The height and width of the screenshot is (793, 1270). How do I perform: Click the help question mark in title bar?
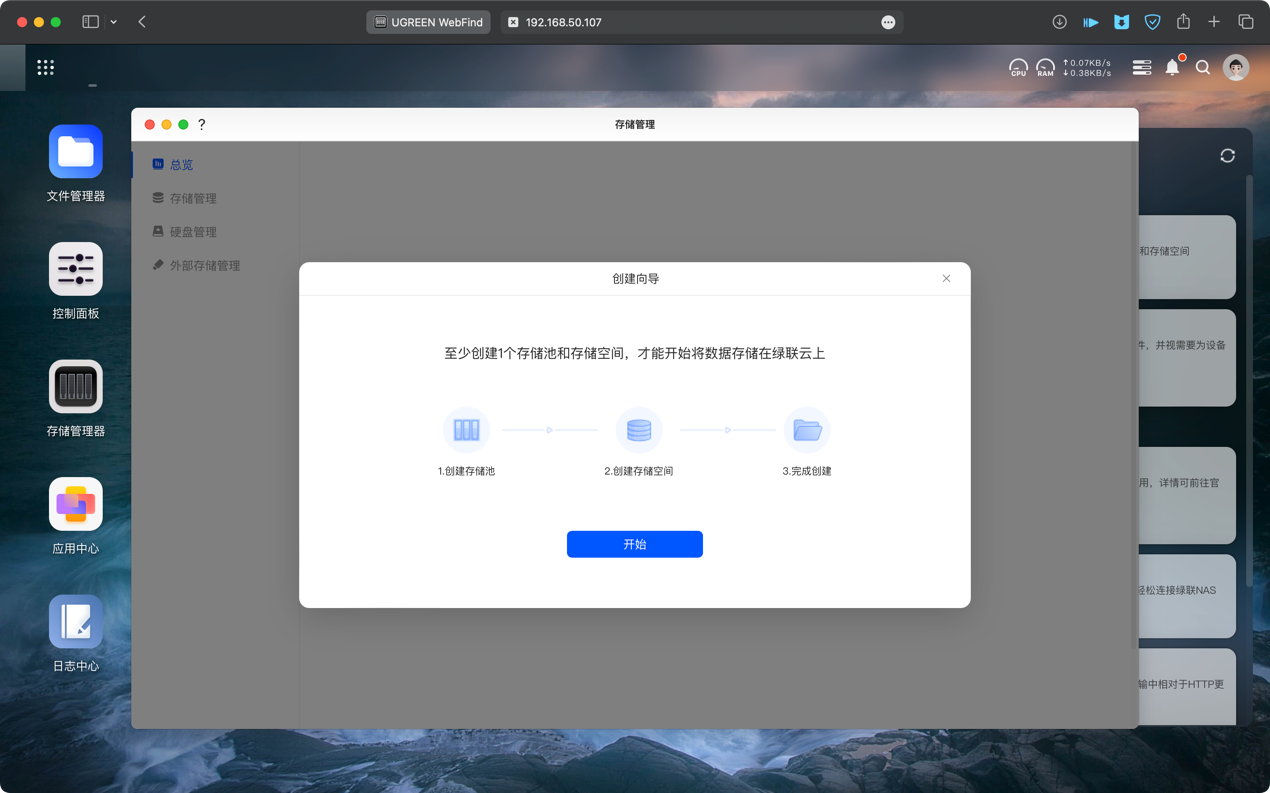tap(202, 125)
